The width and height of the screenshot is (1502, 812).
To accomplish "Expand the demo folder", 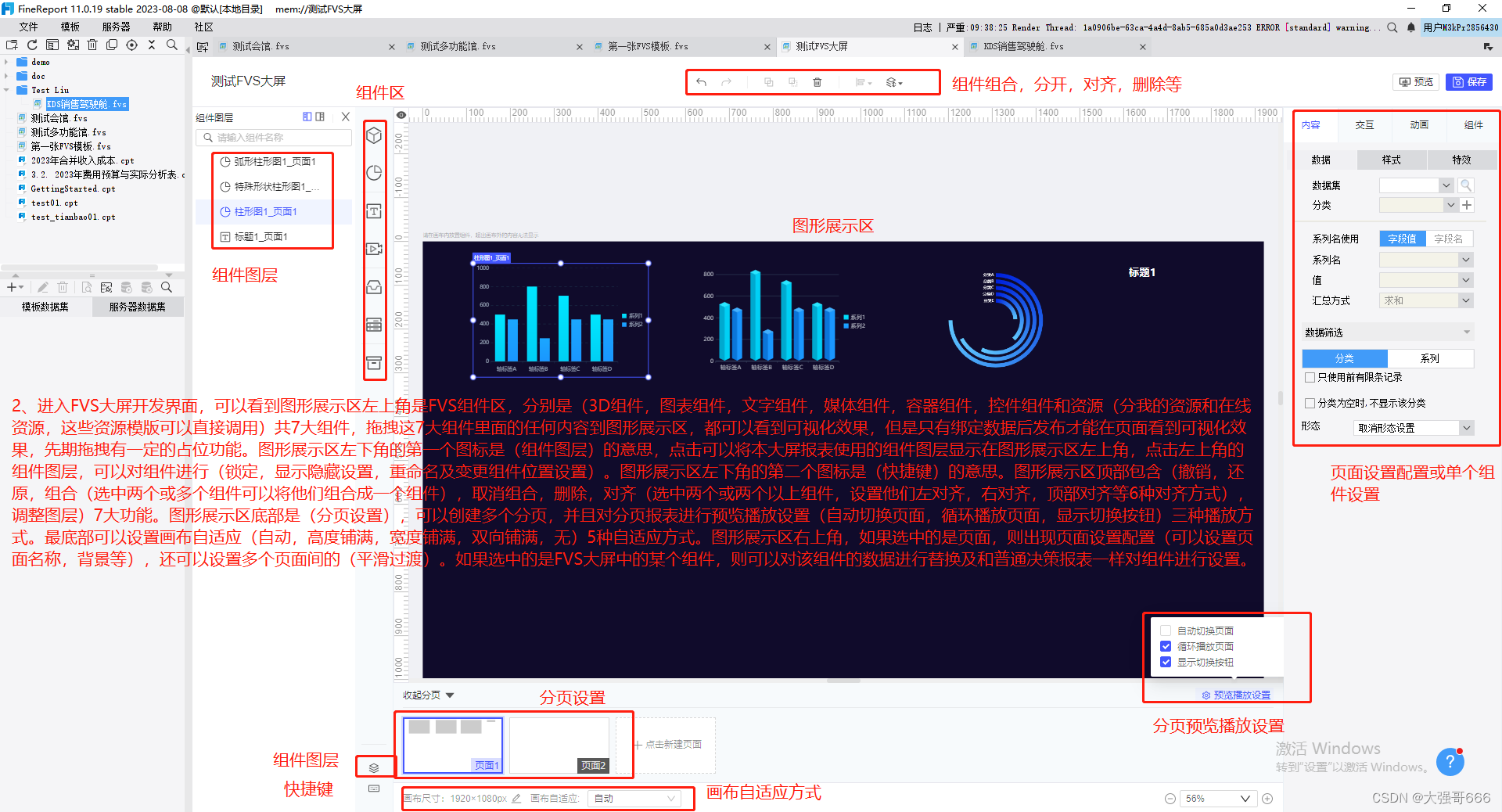I will click(6, 62).
